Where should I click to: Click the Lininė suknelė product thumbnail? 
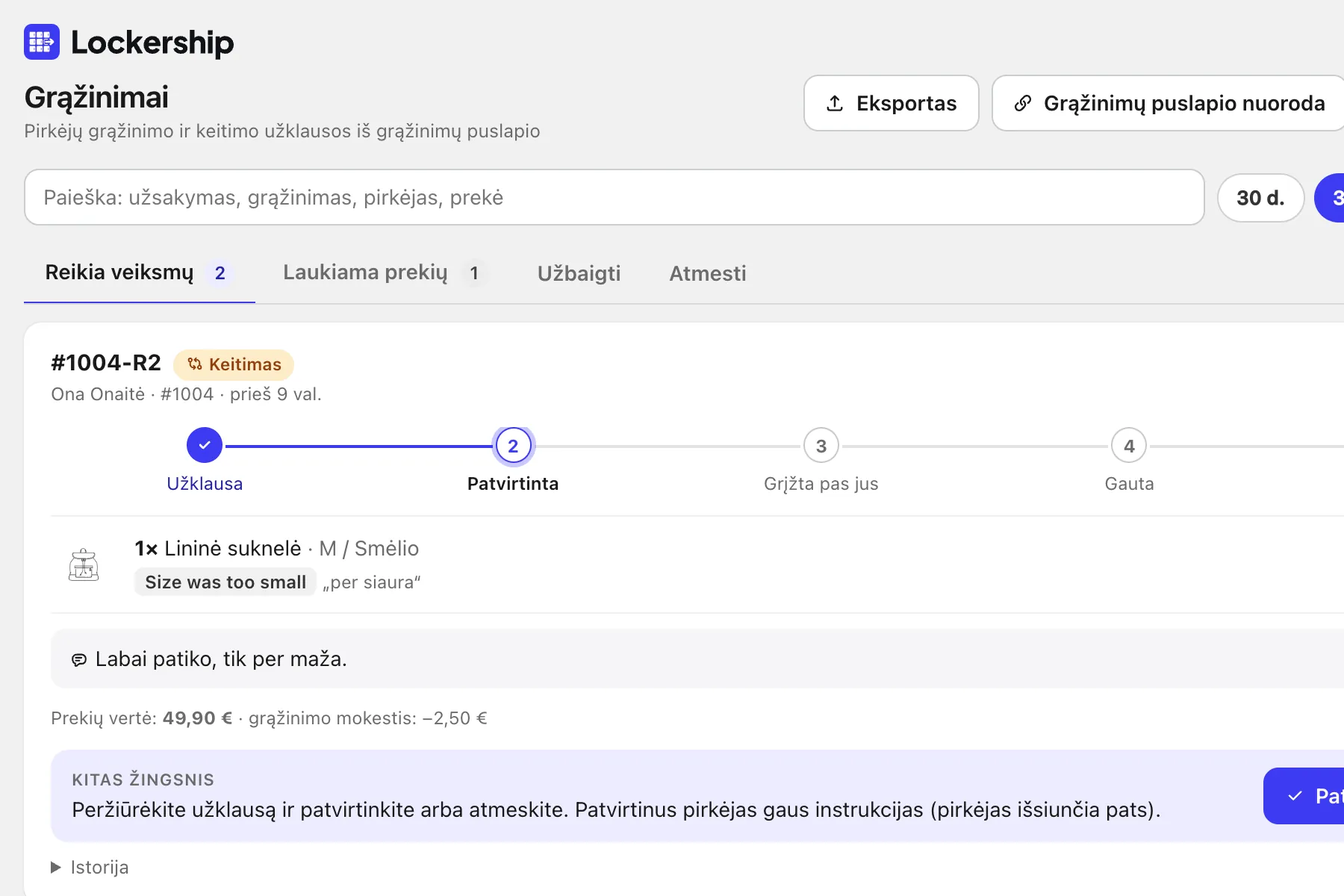(x=84, y=564)
